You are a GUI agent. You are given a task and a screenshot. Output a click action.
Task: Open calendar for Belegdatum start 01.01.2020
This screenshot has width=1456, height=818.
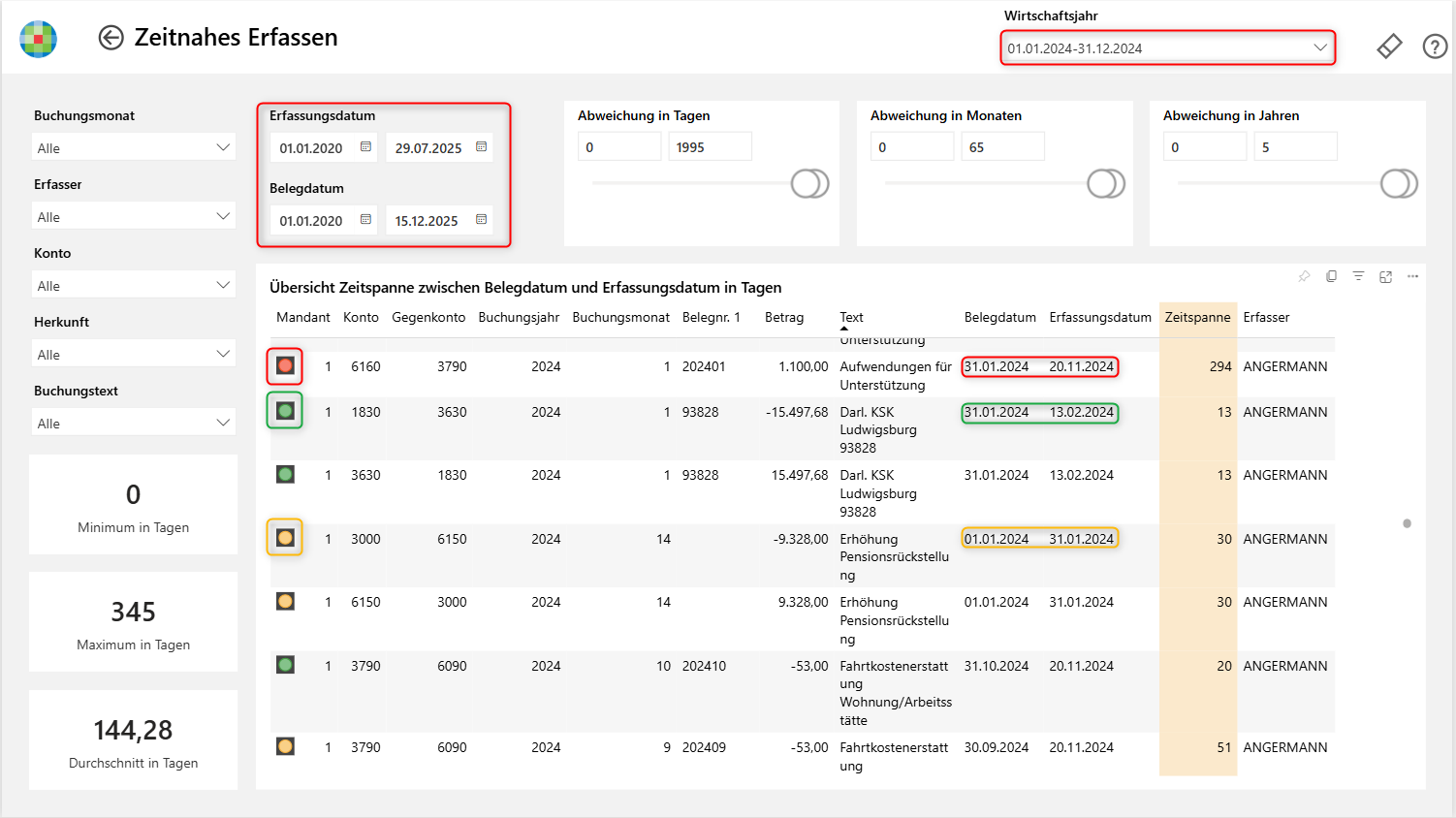(365, 220)
